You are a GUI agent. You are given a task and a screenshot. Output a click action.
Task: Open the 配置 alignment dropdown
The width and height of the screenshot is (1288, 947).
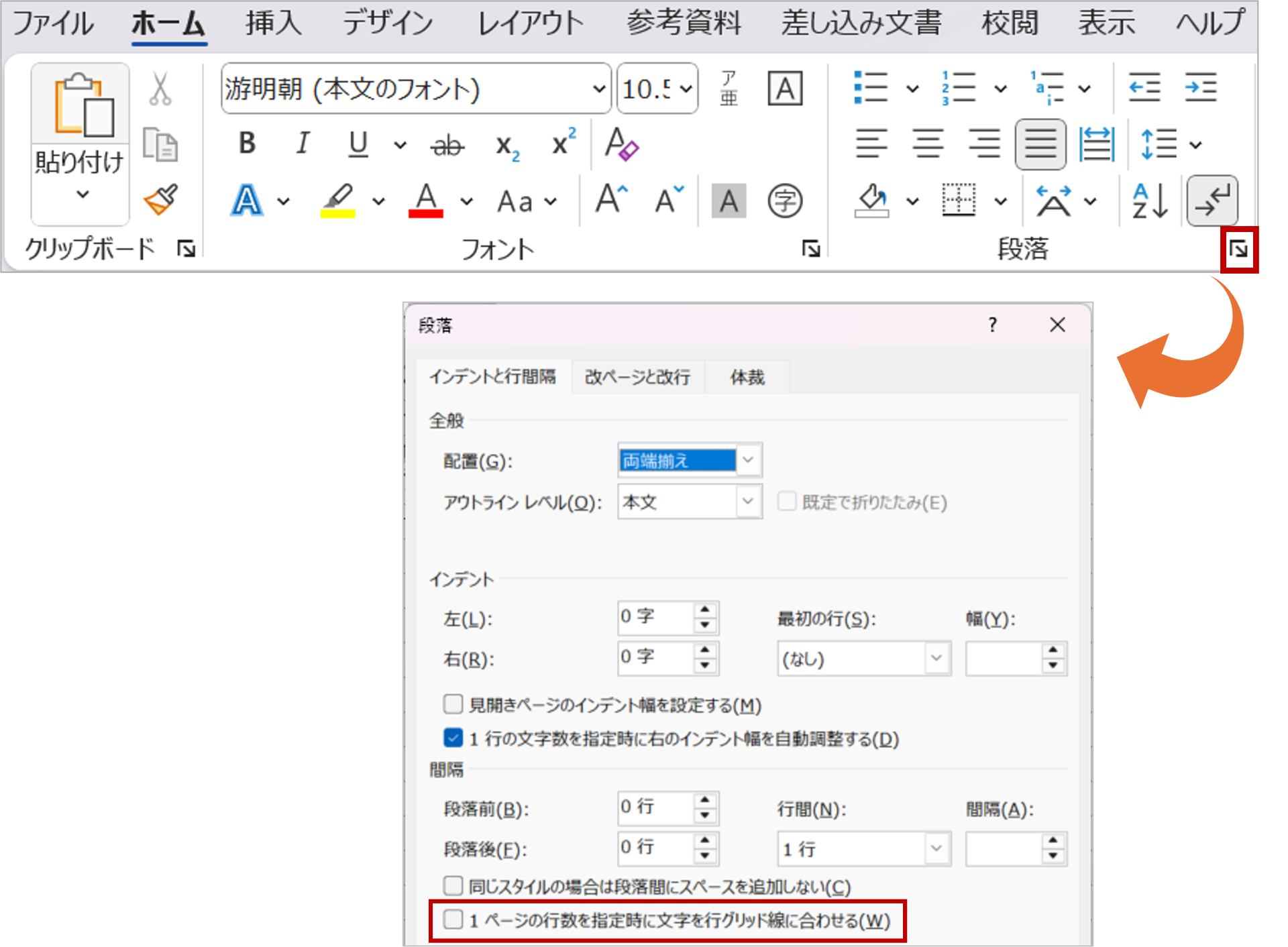tap(748, 460)
